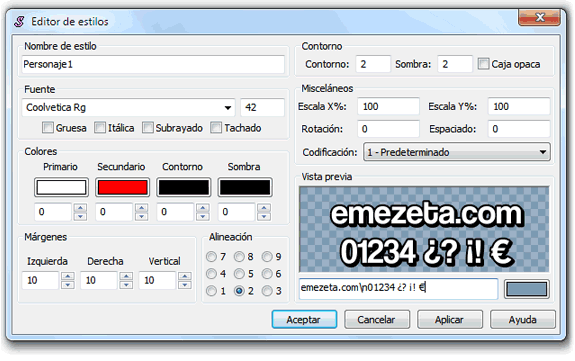This screenshot has height=361, width=575.
Task: Click the Nombre de estilo field Personaje1
Action: coord(153,65)
